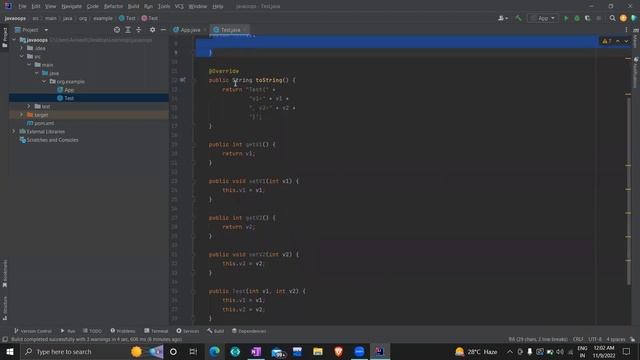640x360 pixels.
Task: Click the Stop button in run toolbar
Action: point(599,18)
